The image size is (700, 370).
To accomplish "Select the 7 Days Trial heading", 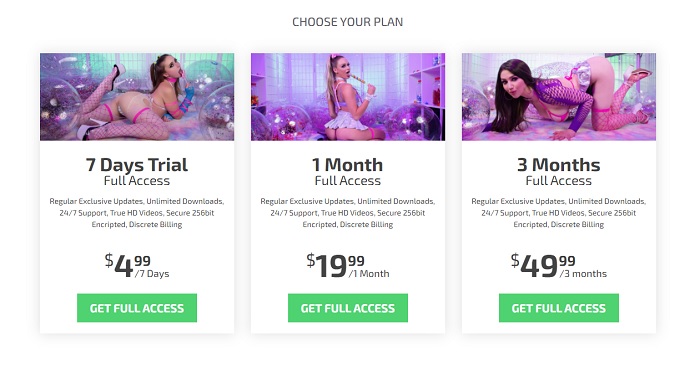I will (x=137, y=165).
